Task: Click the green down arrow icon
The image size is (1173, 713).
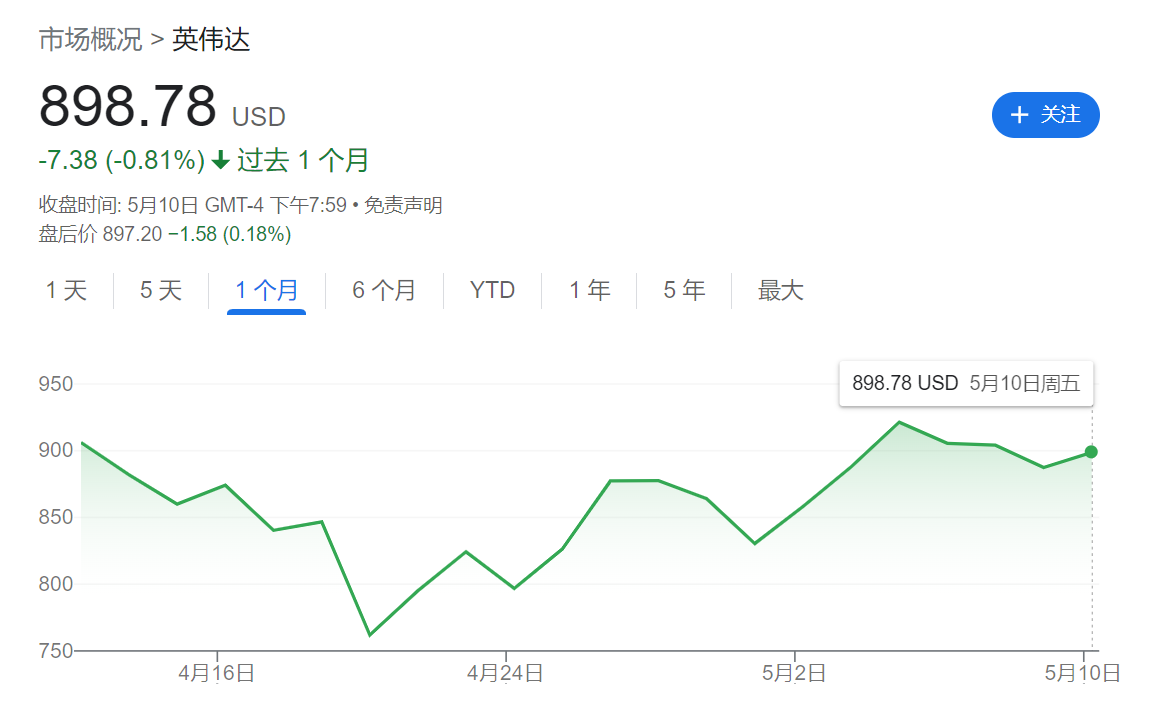Action: (x=220, y=160)
